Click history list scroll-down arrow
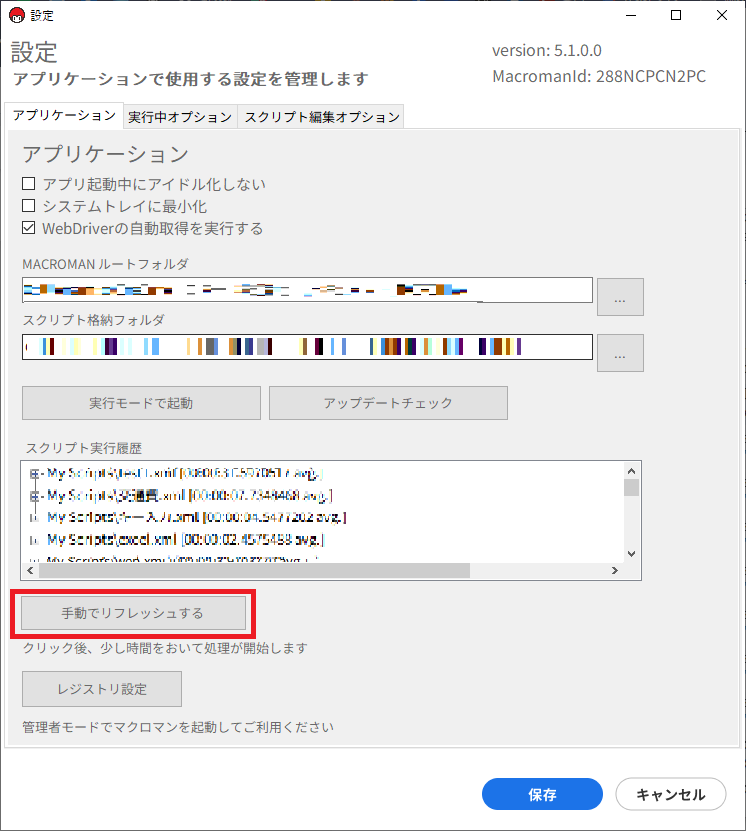This screenshot has height=831, width=746. [x=632, y=554]
